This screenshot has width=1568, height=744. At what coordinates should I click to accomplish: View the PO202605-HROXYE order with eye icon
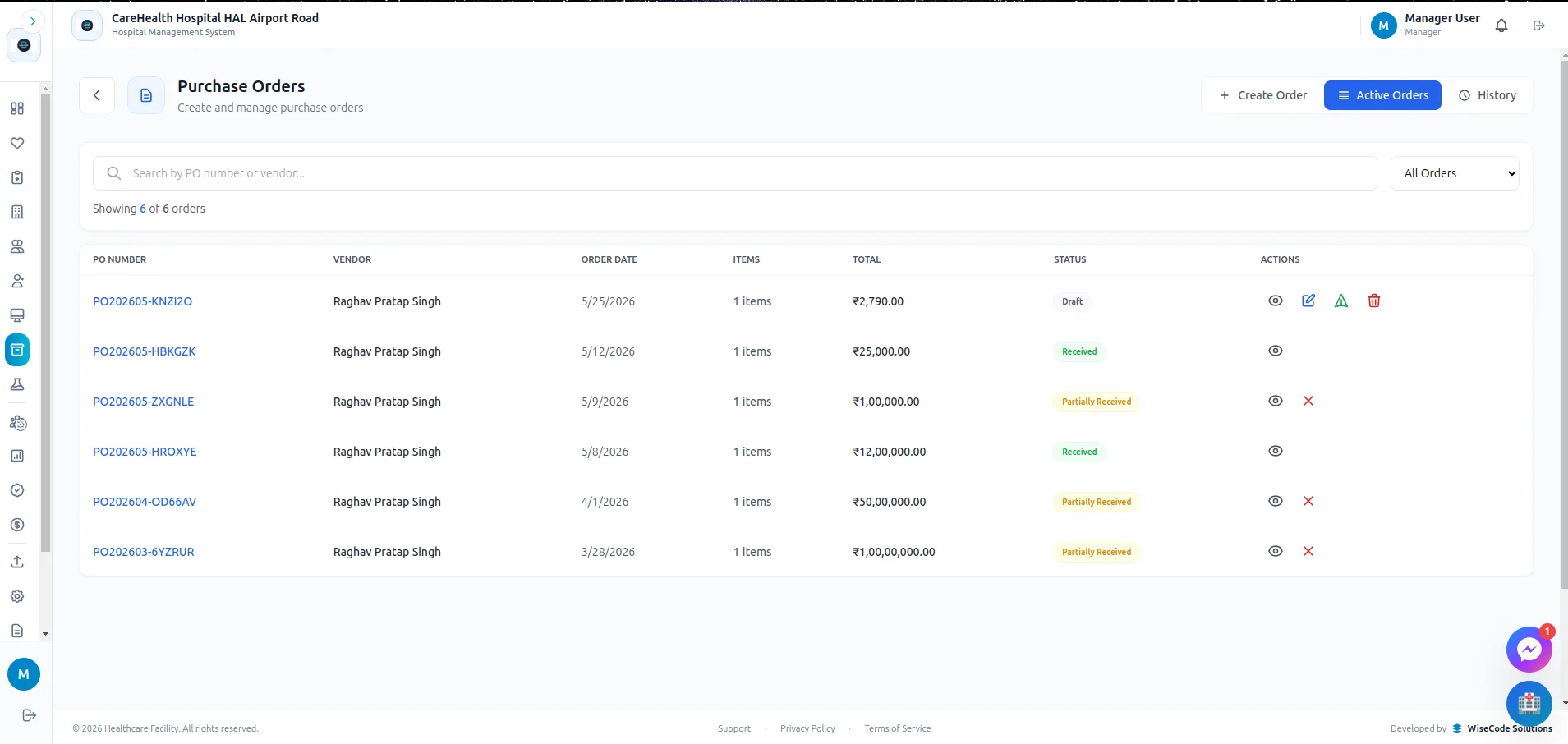1276,451
